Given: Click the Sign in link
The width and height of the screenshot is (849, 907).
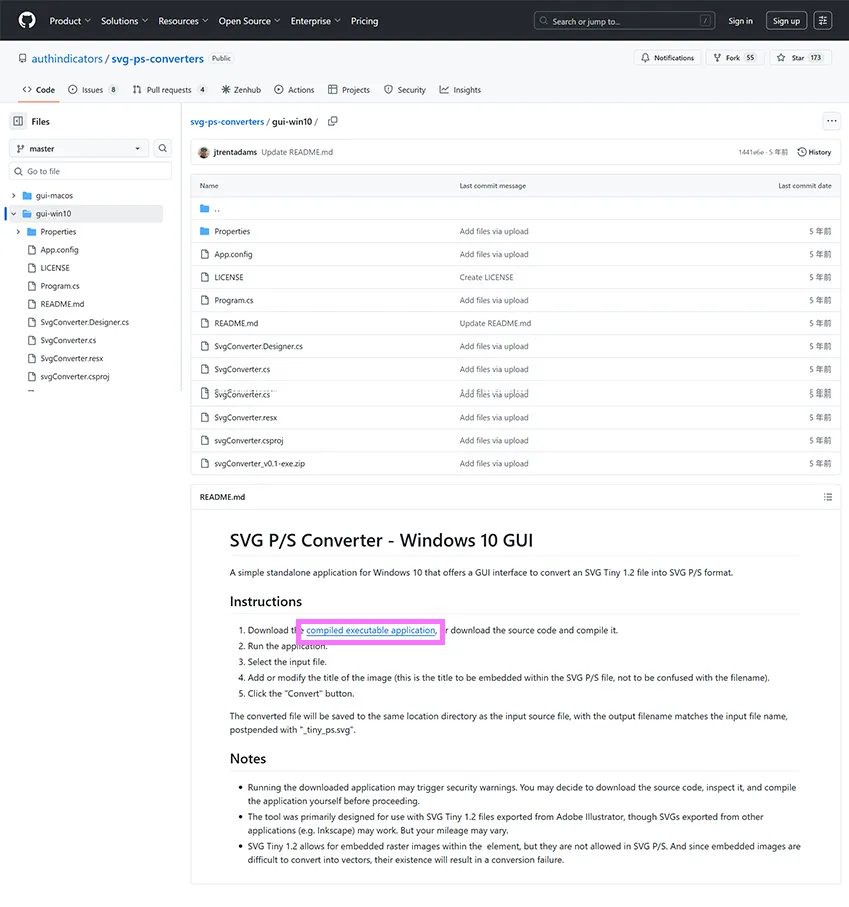Looking at the screenshot, I should [x=740, y=21].
